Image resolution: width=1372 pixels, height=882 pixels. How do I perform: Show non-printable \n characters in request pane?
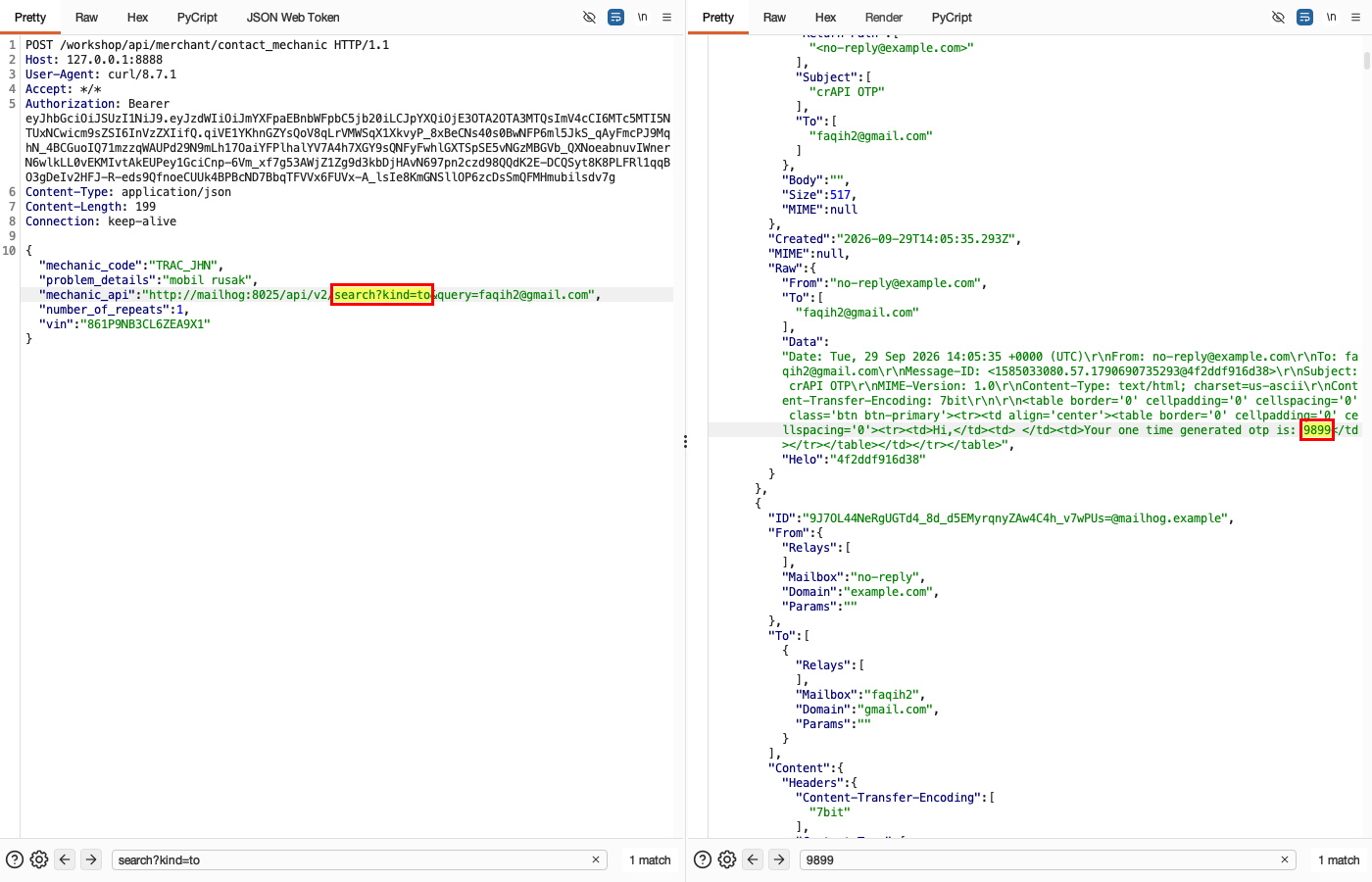coord(642,17)
